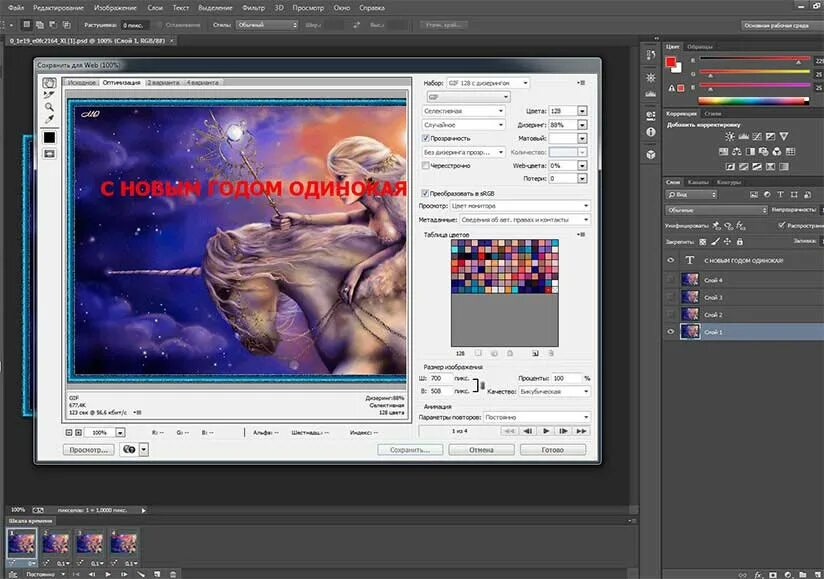Image resolution: width=824 pixels, height=579 pixels.
Task: Select the Zoom tool in Save for Web
Action: point(49,107)
